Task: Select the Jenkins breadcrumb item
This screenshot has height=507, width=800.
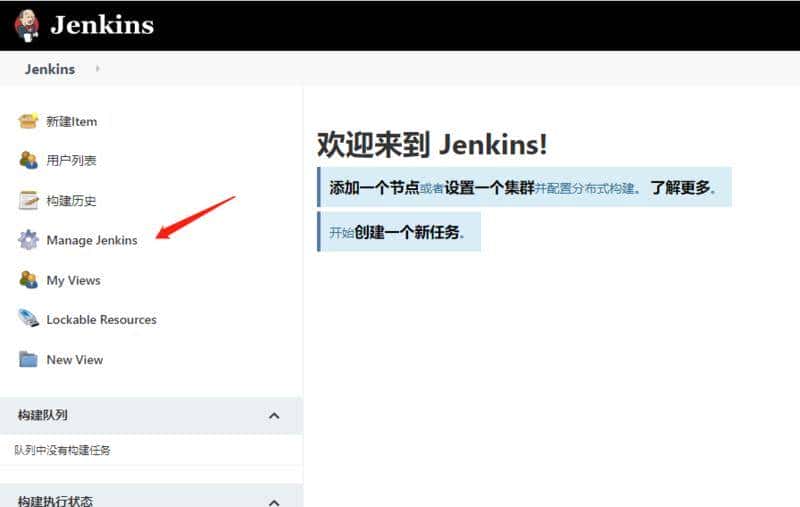Action: [x=50, y=69]
